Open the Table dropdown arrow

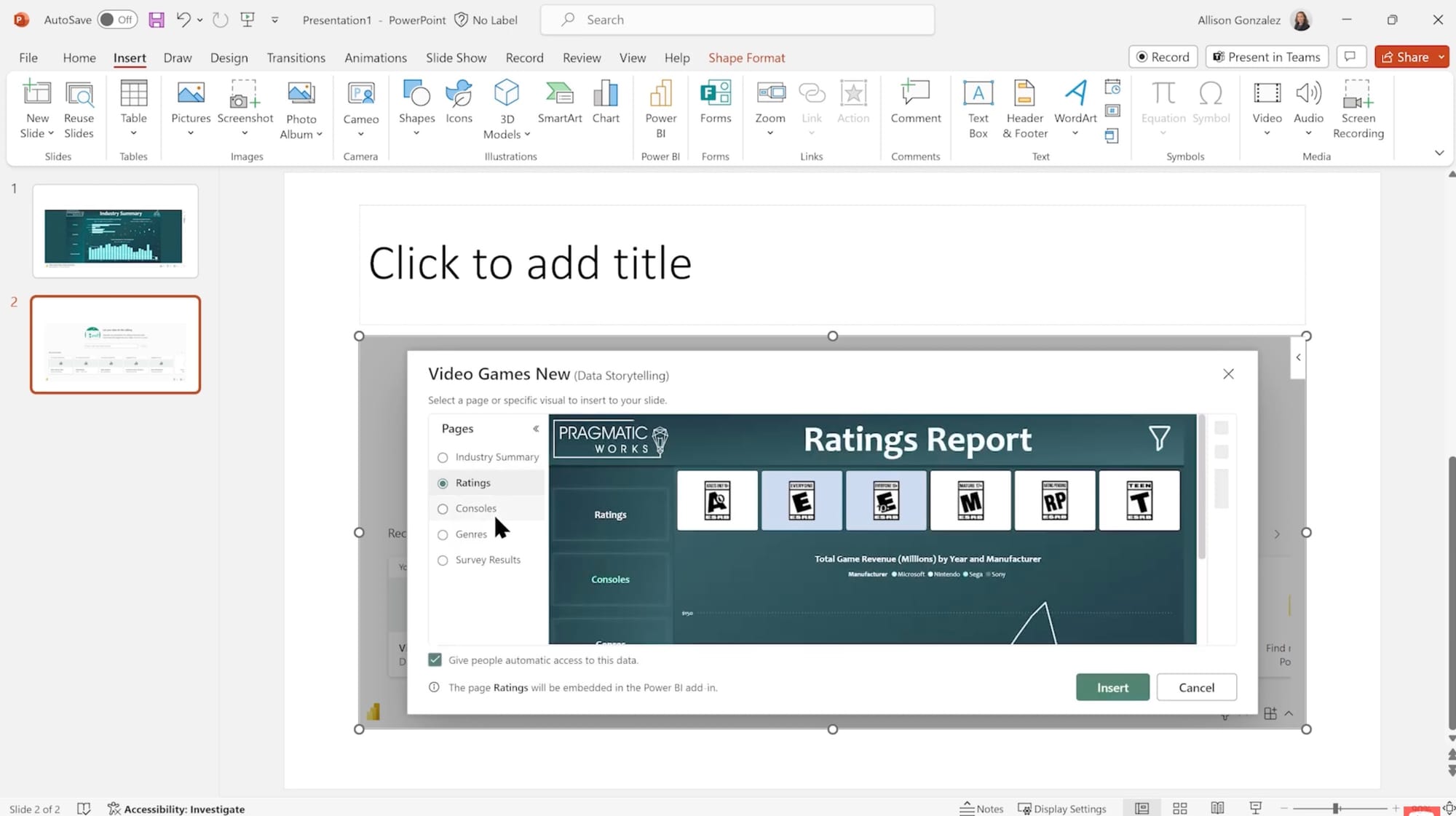pyautogui.click(x=133, y=133)
